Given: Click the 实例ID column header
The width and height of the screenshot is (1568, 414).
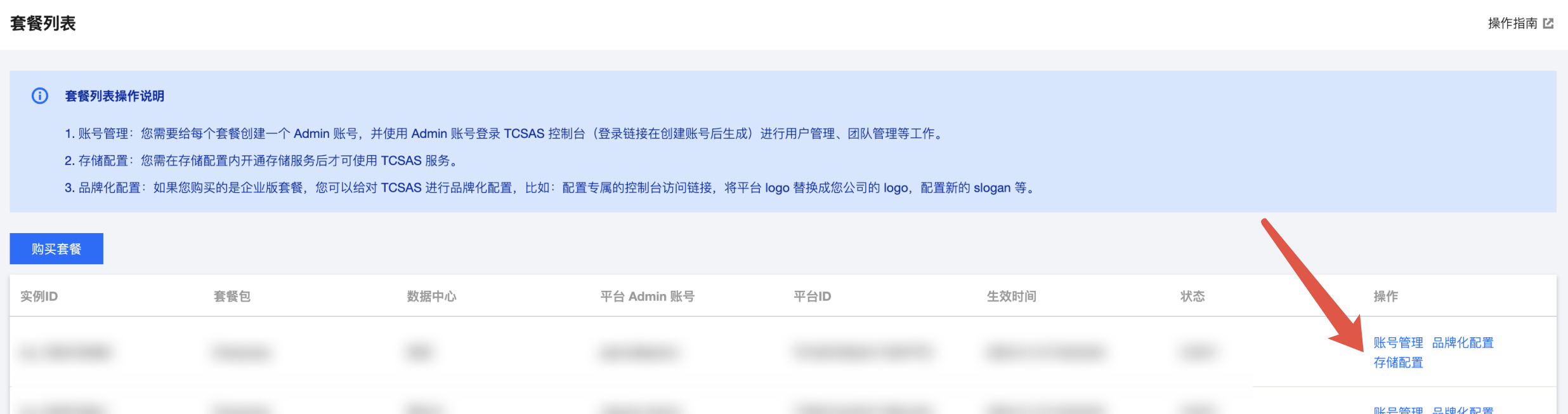Looking at the screenshot, I should click(x=39, y=297).
